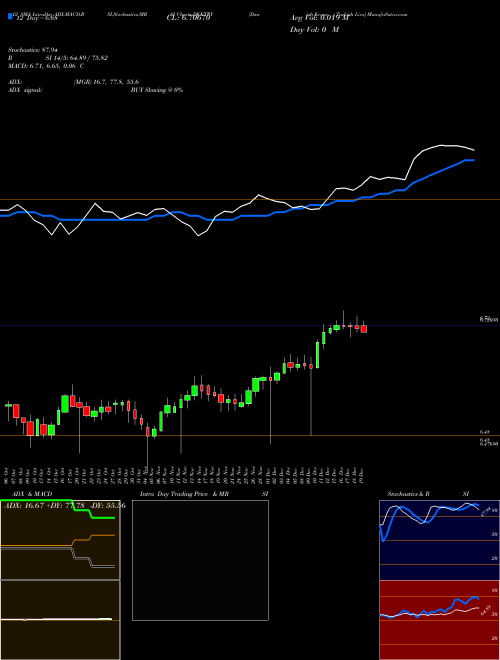Click the 'Stochastics: 87.94' readout
This screenshot has width=500, height=660.
(x=32, y=50)
